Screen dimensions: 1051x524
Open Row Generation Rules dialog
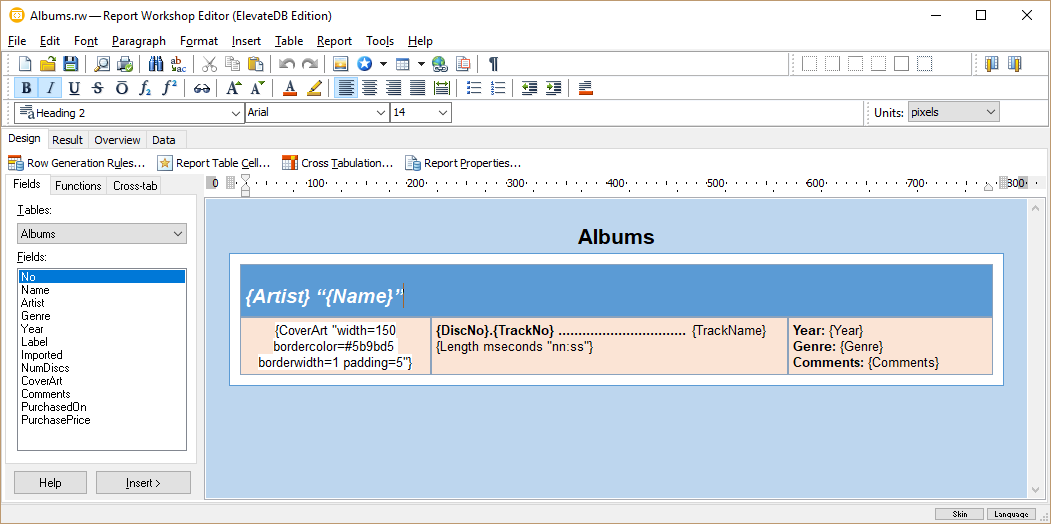click(76, 163)
